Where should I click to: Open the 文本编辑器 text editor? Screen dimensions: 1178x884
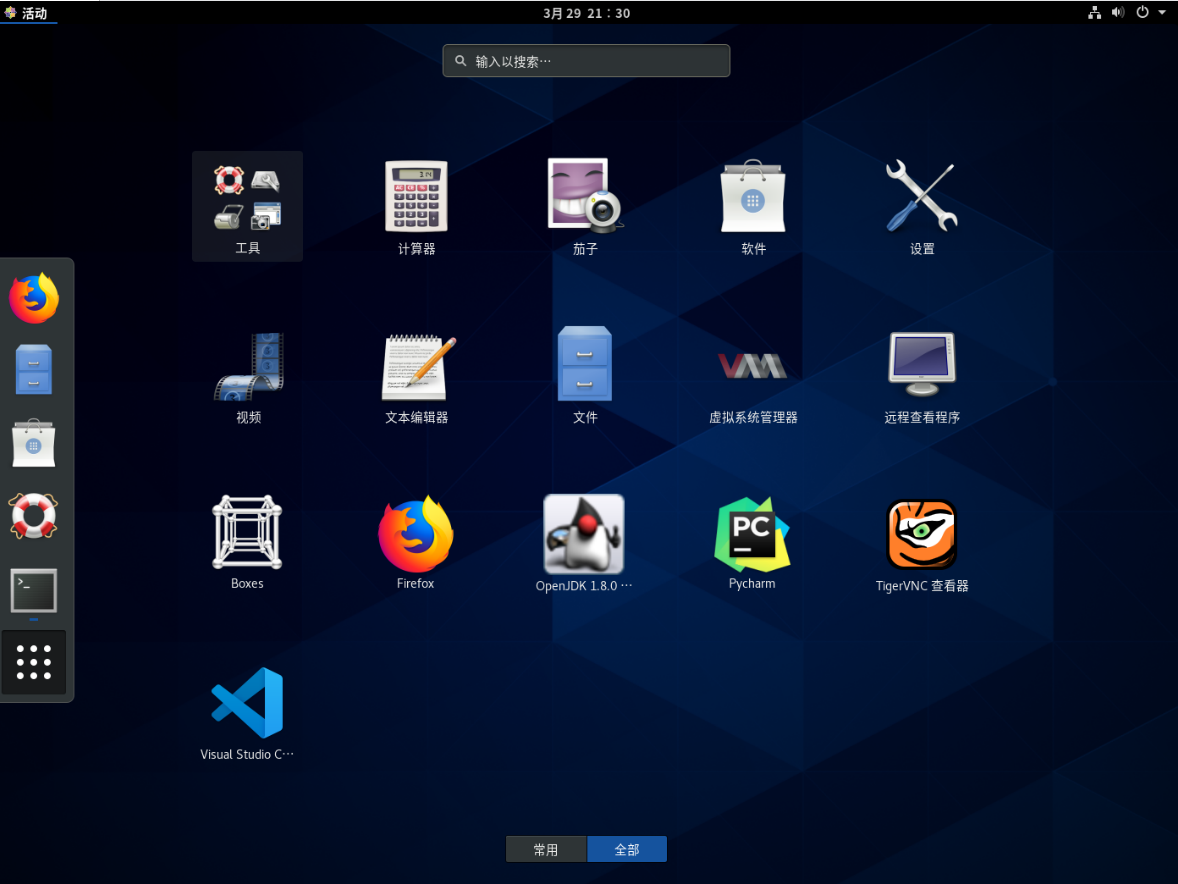pos(416,377)
